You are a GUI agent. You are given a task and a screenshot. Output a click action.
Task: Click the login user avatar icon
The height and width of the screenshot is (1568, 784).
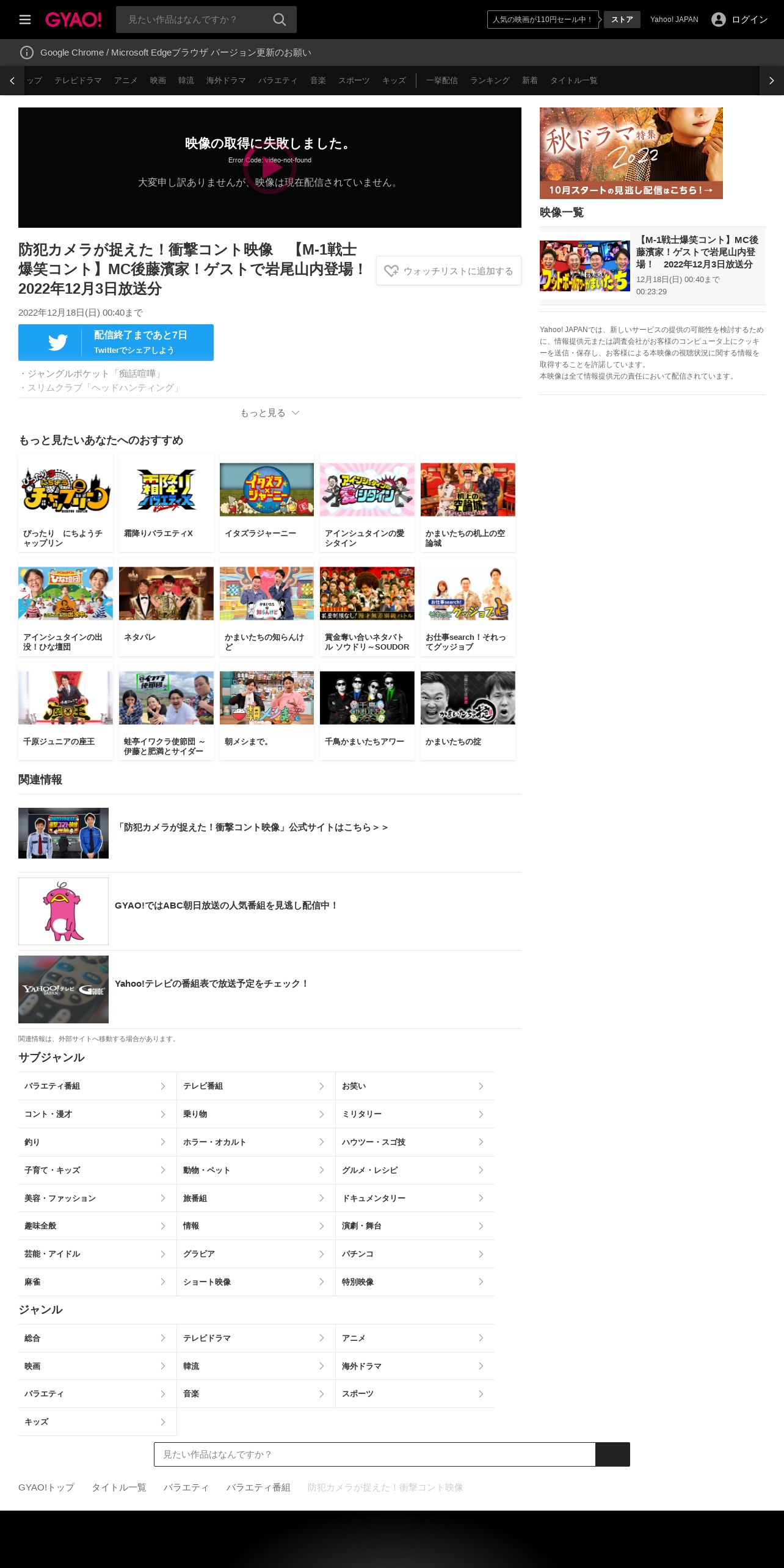click(x=719, y=20)
